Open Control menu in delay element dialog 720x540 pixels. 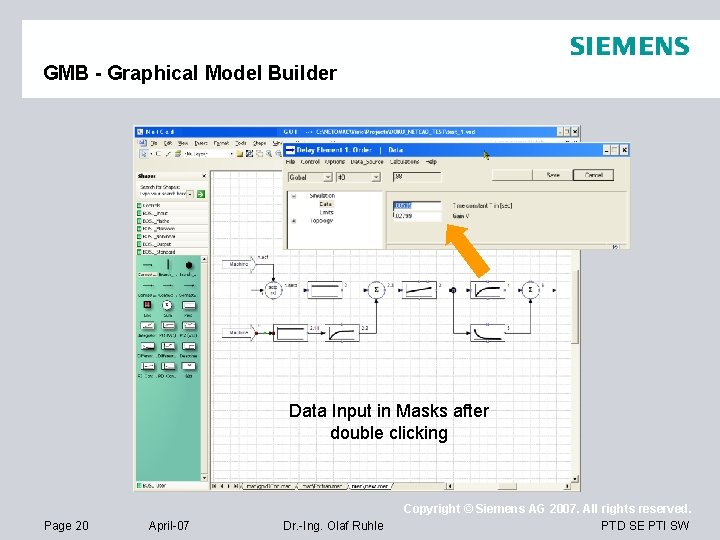[x=310, y=162]
